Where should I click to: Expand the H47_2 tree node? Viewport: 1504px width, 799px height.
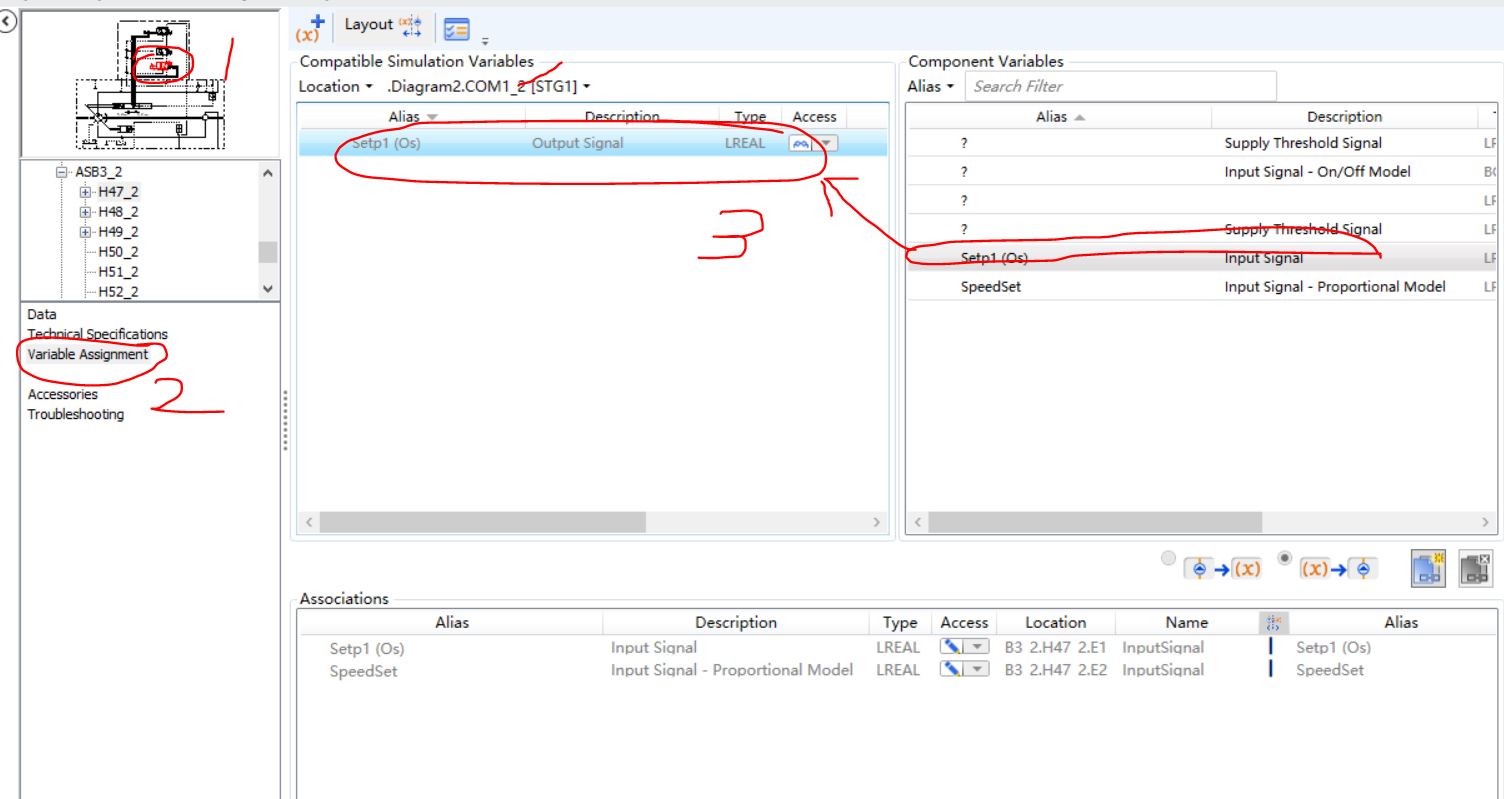pyautogui.click(x=85, y=191)
